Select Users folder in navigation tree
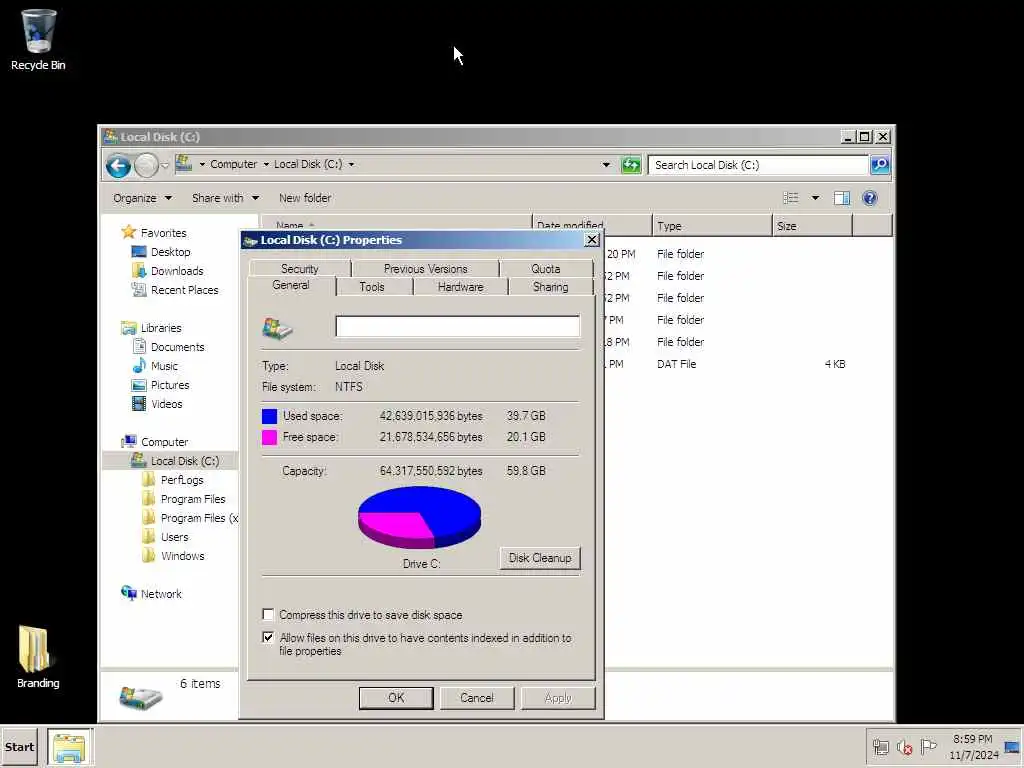The width and height of the screenshot is (1024, 768). [x=174, y=537]
